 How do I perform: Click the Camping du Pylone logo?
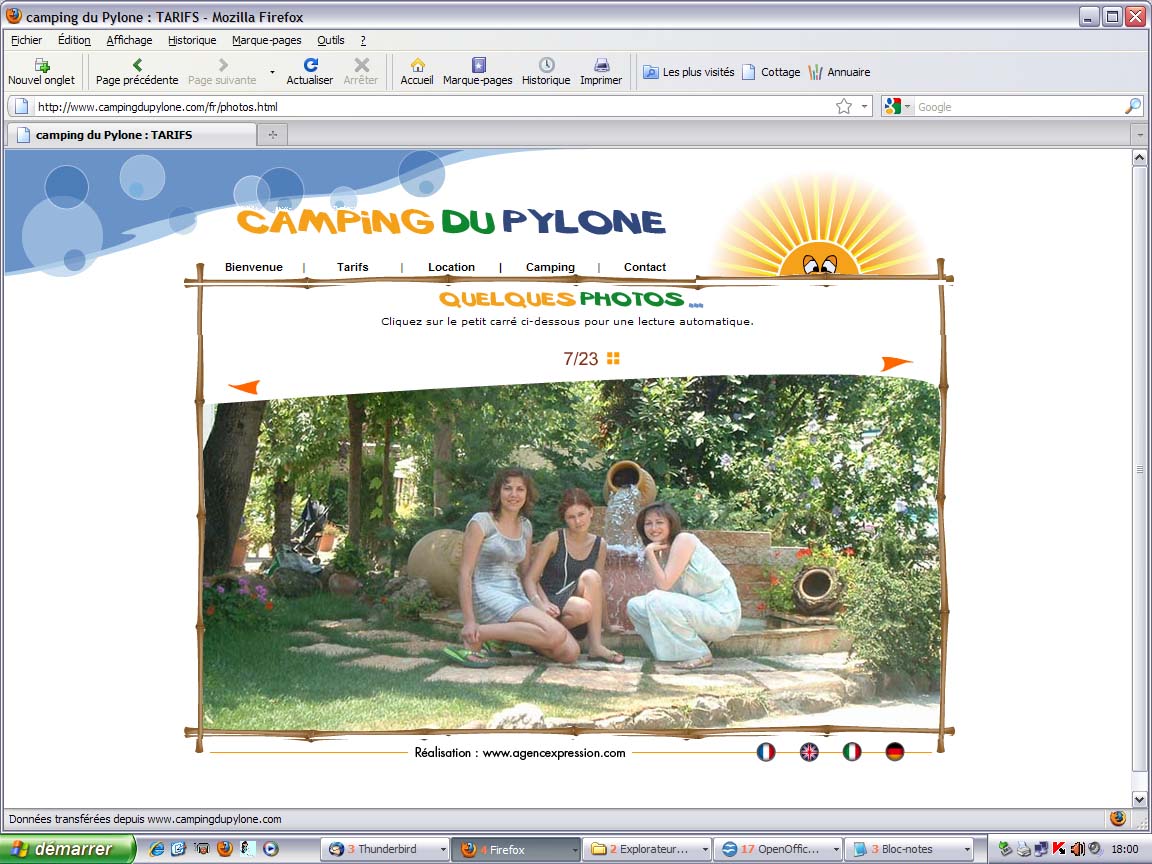point(451,222)
